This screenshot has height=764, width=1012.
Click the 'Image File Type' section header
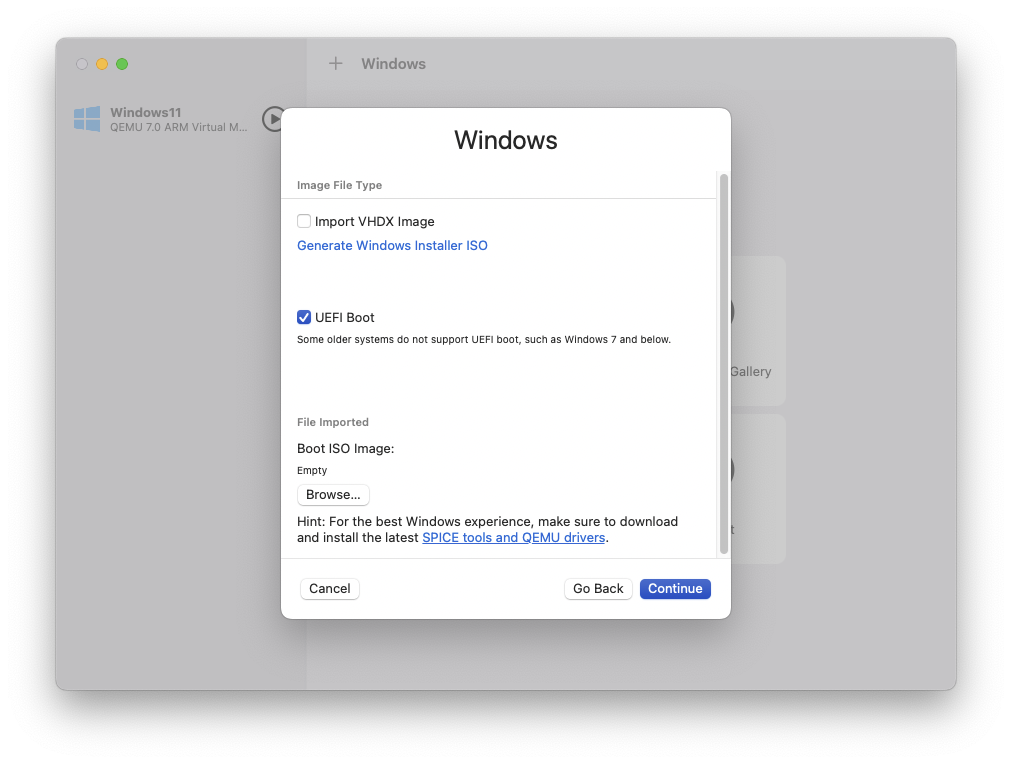[x=339, y=185]
